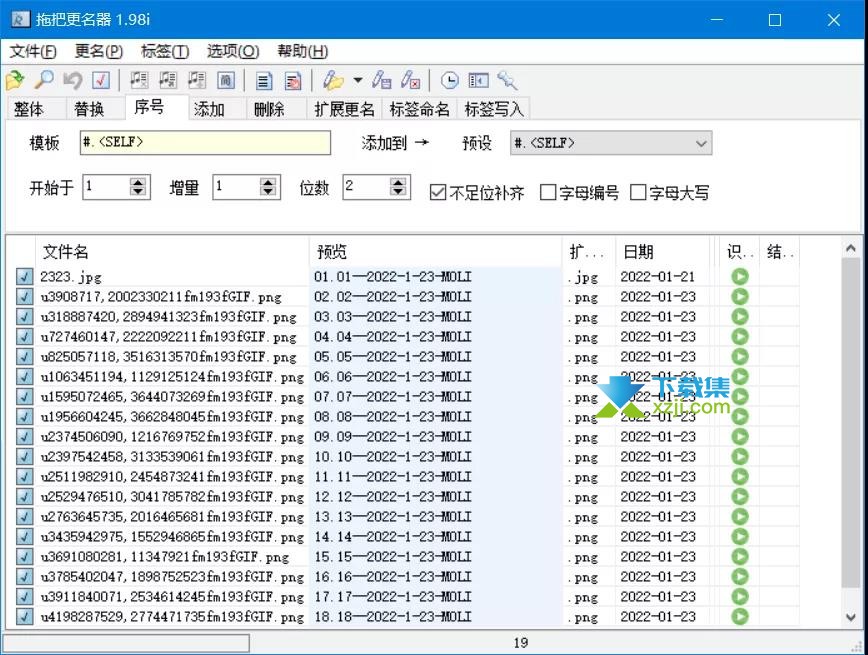Click the file list scrollbar down arrow
This screenshot has height=655, width=868.
(851, 617)
